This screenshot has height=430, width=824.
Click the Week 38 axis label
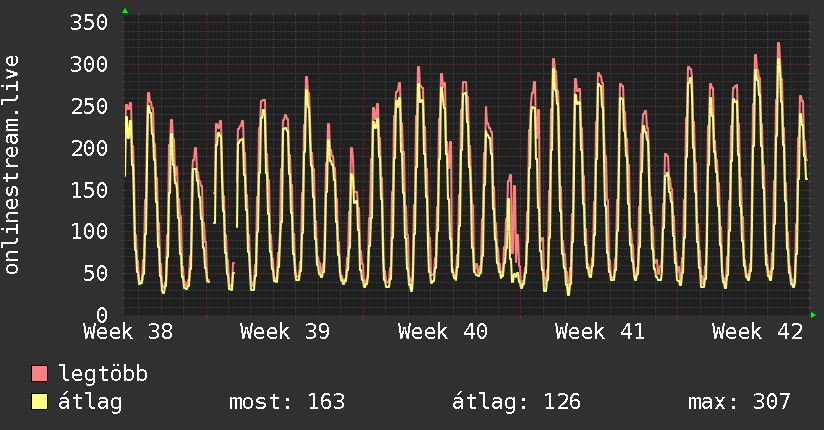pos(128,332)
